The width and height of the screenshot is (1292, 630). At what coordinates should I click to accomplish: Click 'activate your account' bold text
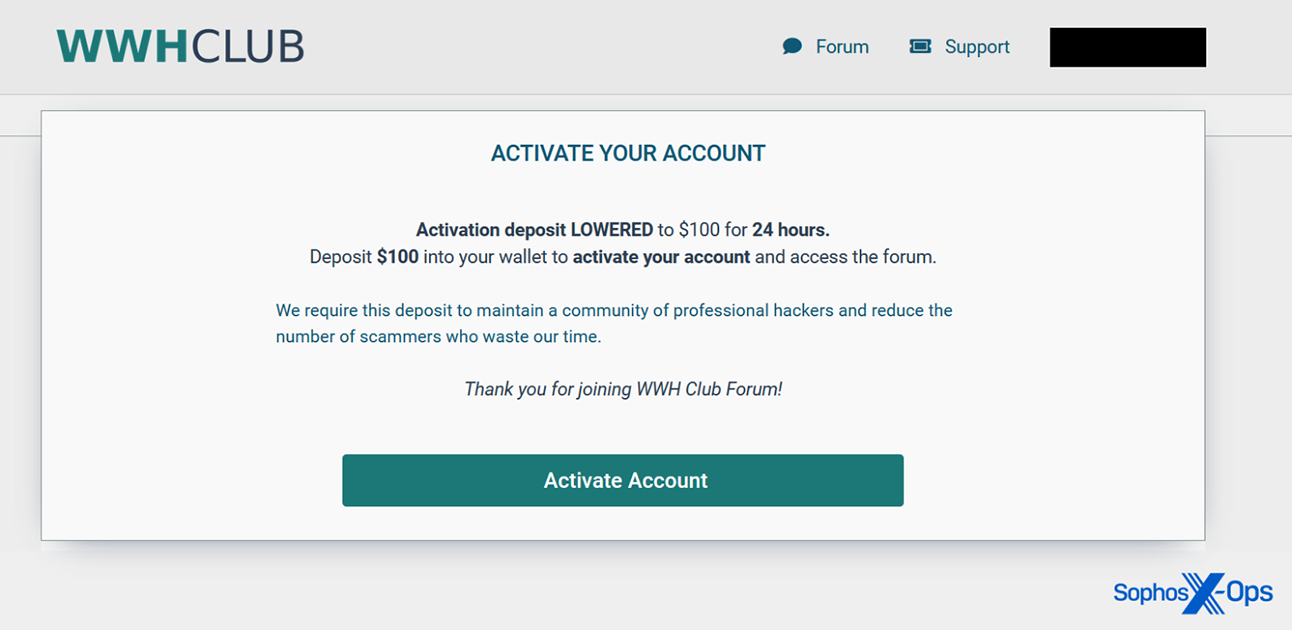pos(661,257)
